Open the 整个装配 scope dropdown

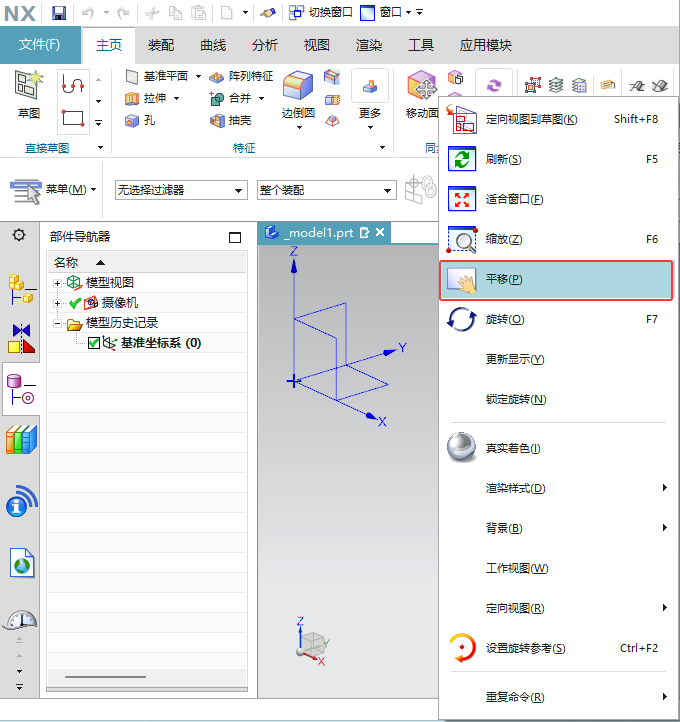coord(327,190)
